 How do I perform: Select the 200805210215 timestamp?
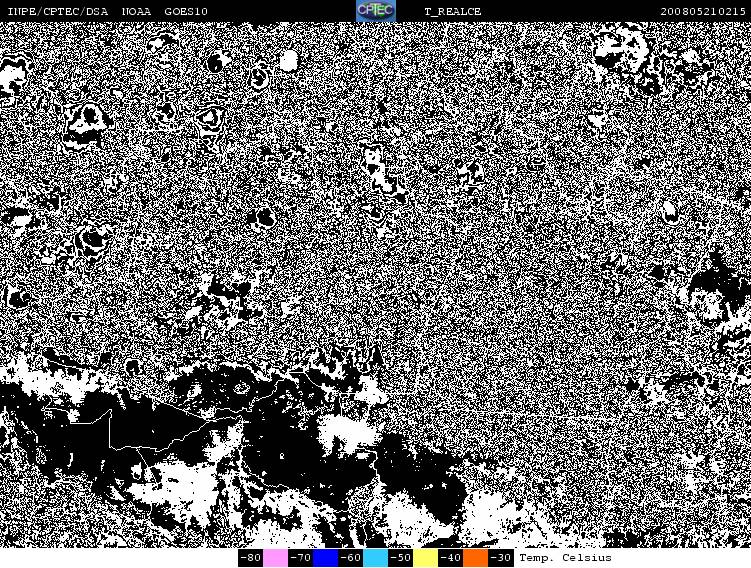click(703, 11)
